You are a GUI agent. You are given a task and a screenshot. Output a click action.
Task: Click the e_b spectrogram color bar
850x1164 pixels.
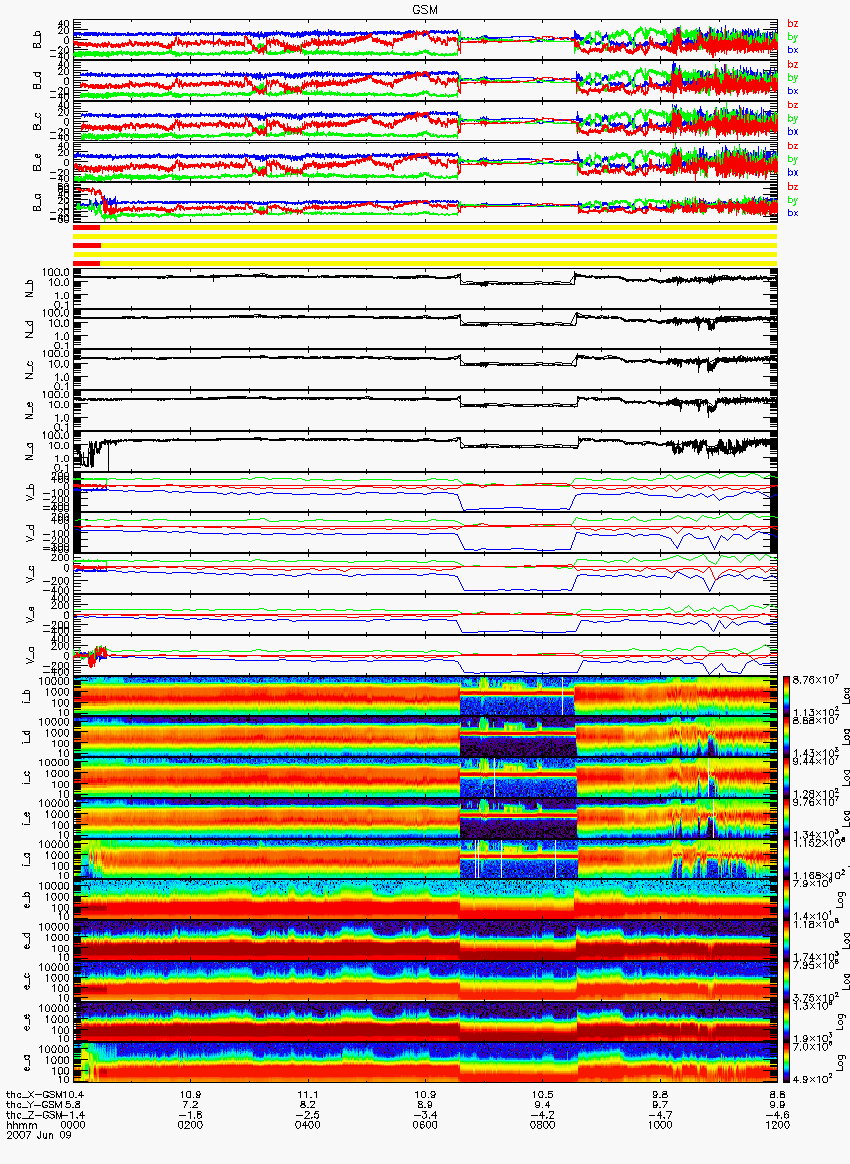(x=785, y=900)
